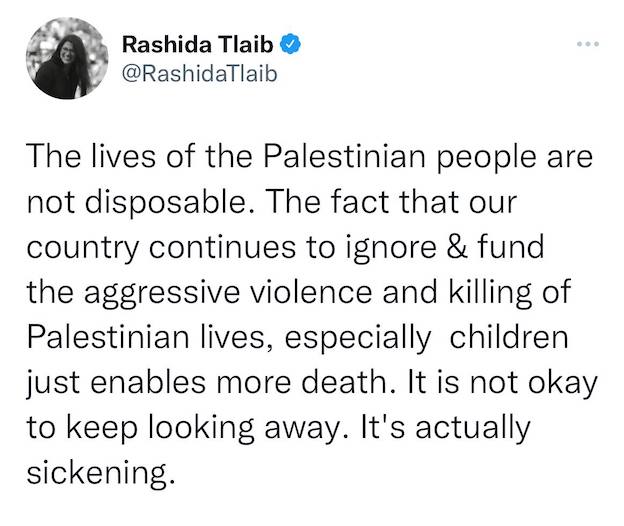Select the word "death" in the tweet
This screenshot has height=526, width=624.
pyautogui.click(x=343, y=382)
